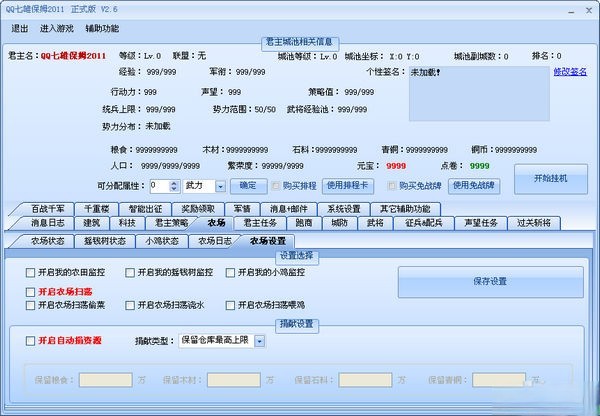The height and width of the screenshot is (416, 600).
Task: Click the 退出 menu item
Action: (x=20, y=28)
